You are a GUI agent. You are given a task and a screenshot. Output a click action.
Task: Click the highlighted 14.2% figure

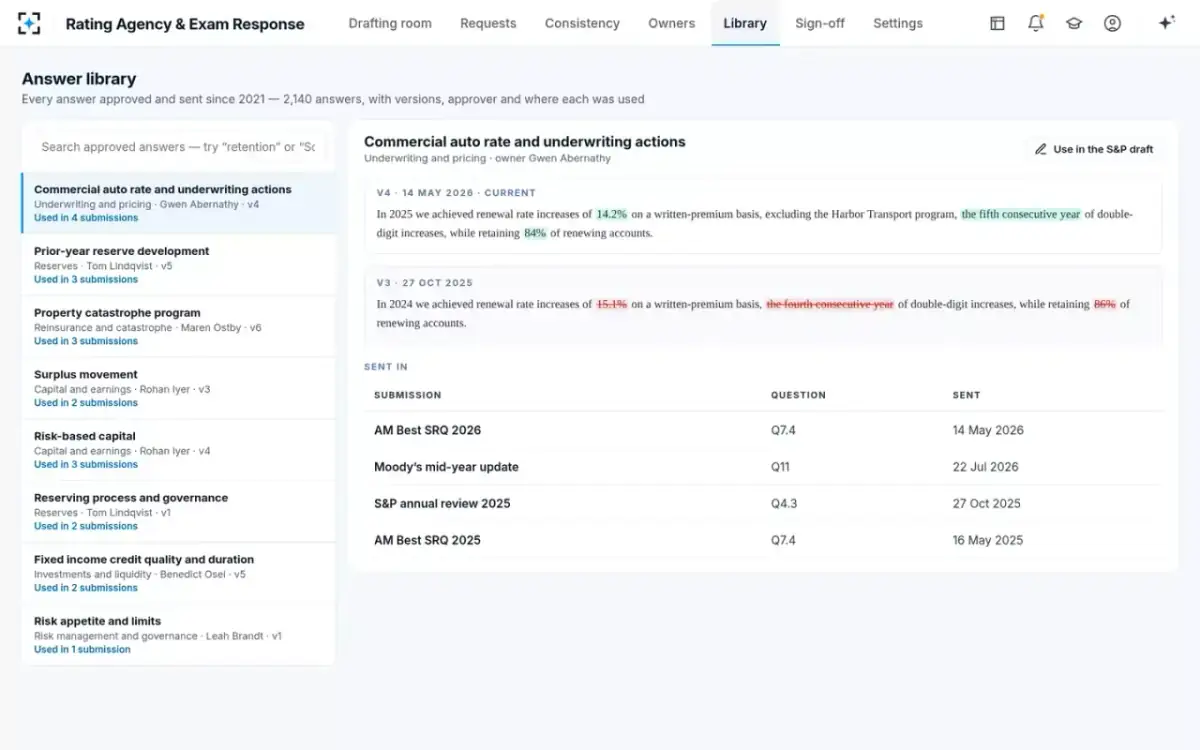click(612, 214)
